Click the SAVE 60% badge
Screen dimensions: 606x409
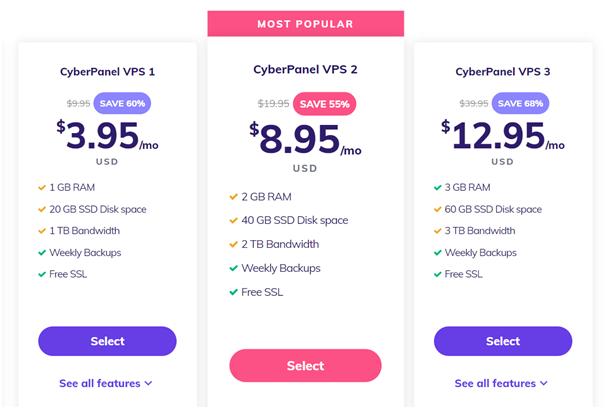click(122, 103)
